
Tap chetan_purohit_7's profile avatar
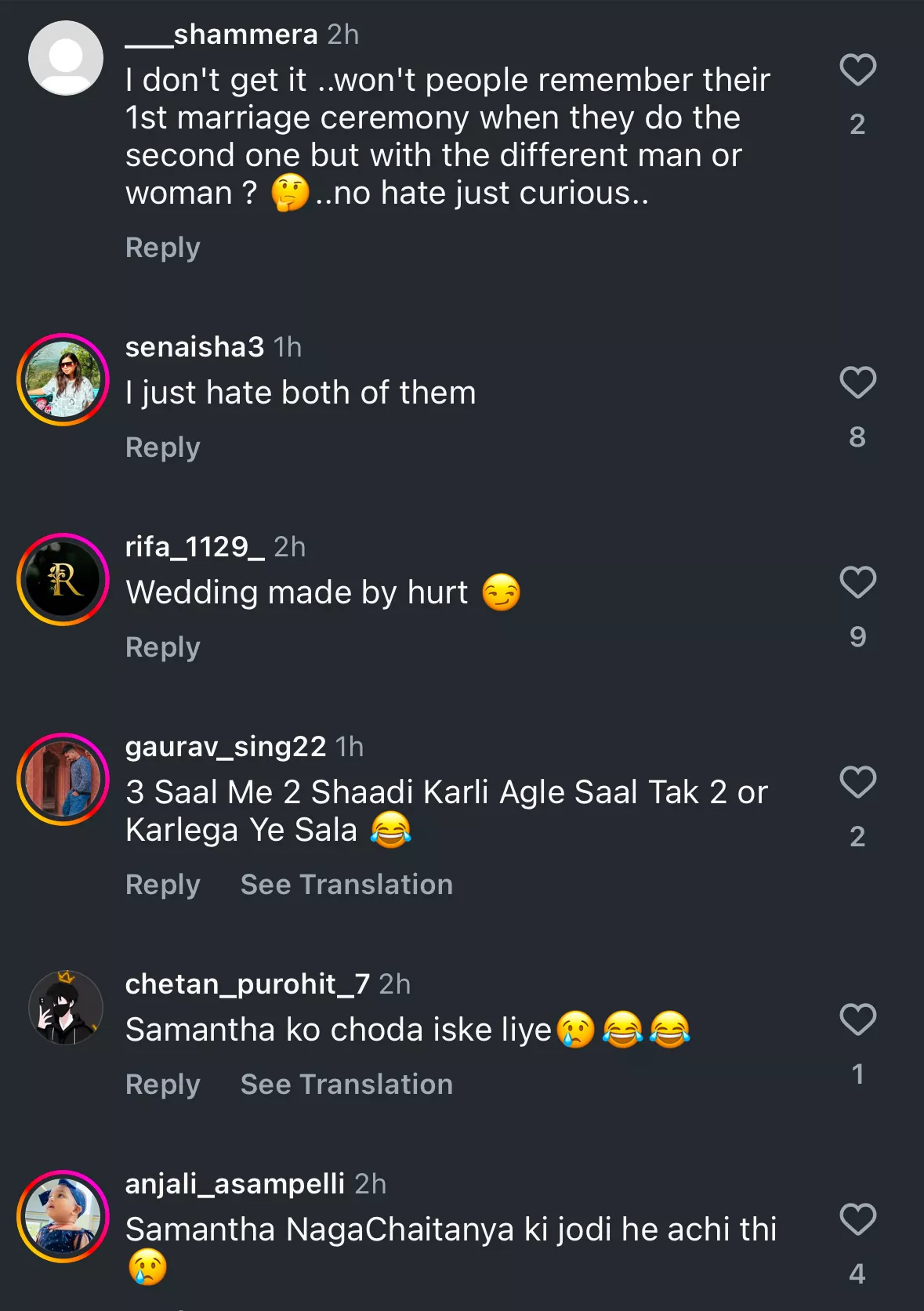66,1008
